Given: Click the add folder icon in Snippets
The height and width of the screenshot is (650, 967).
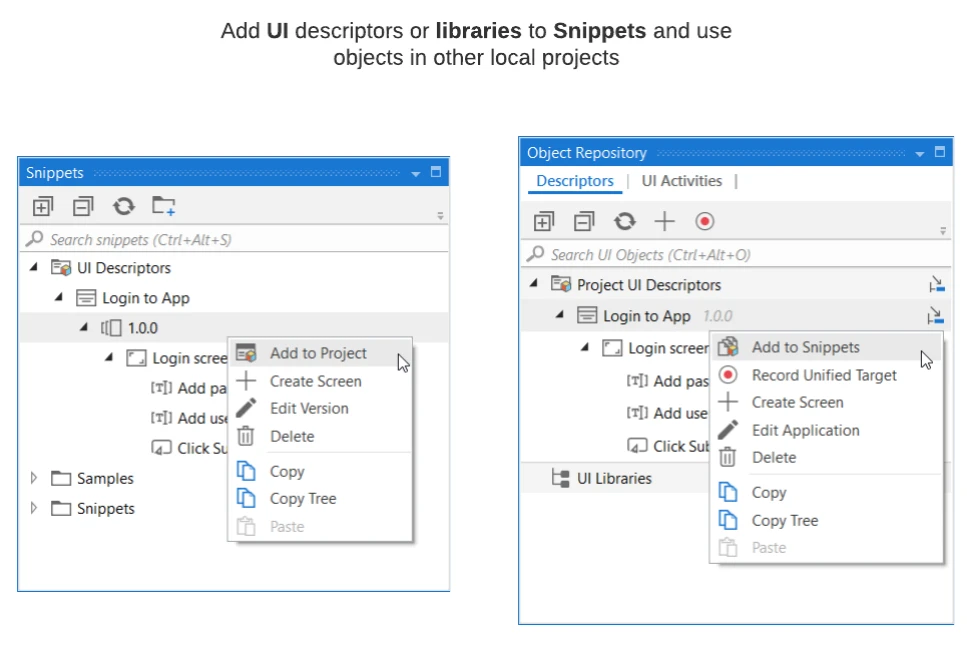Looking at the screenshot, I should 163,205.
